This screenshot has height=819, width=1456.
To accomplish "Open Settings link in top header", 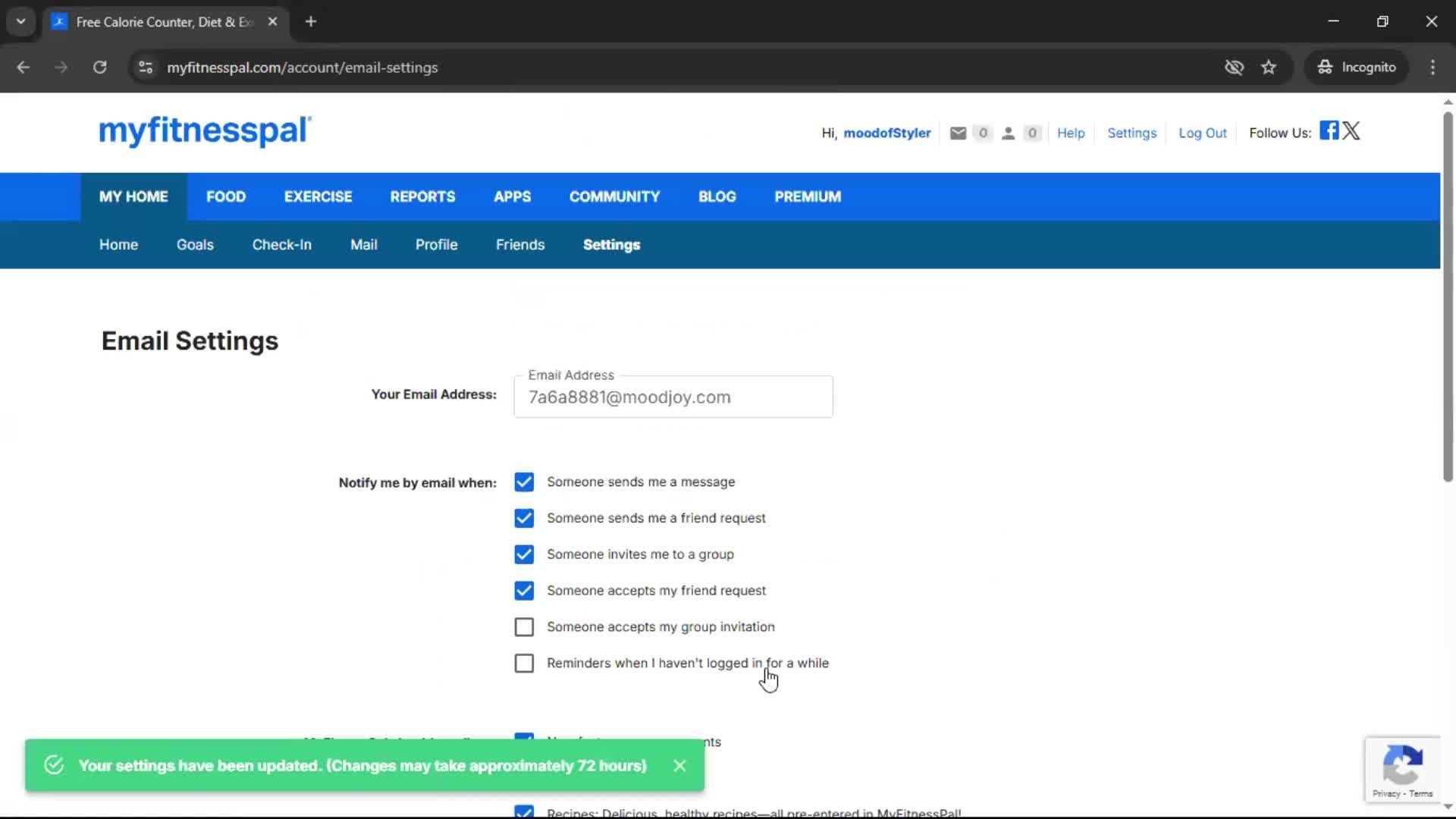I will 1131,133.
